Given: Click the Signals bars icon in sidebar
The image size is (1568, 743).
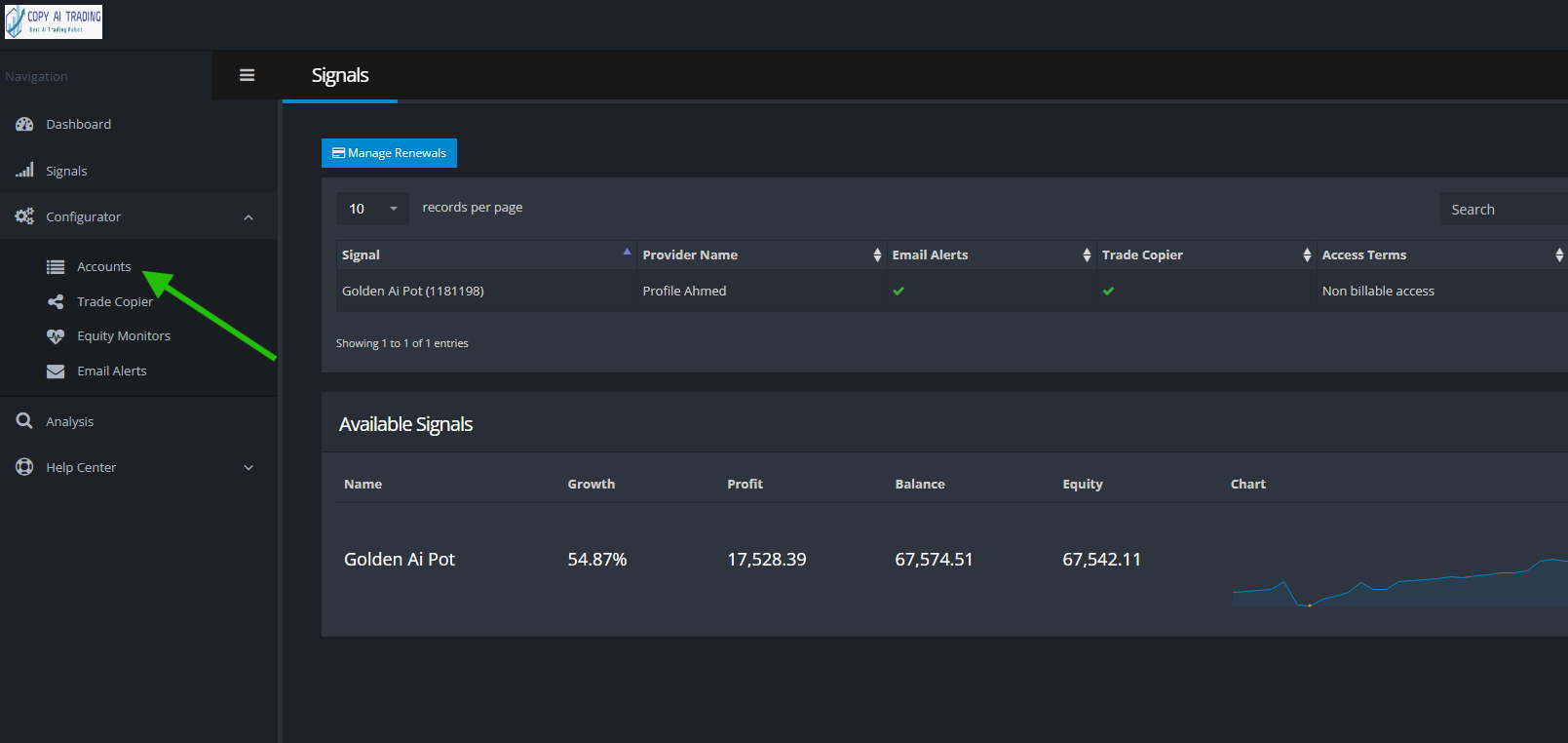Looking at the screenshot, I should click(24, 171).
